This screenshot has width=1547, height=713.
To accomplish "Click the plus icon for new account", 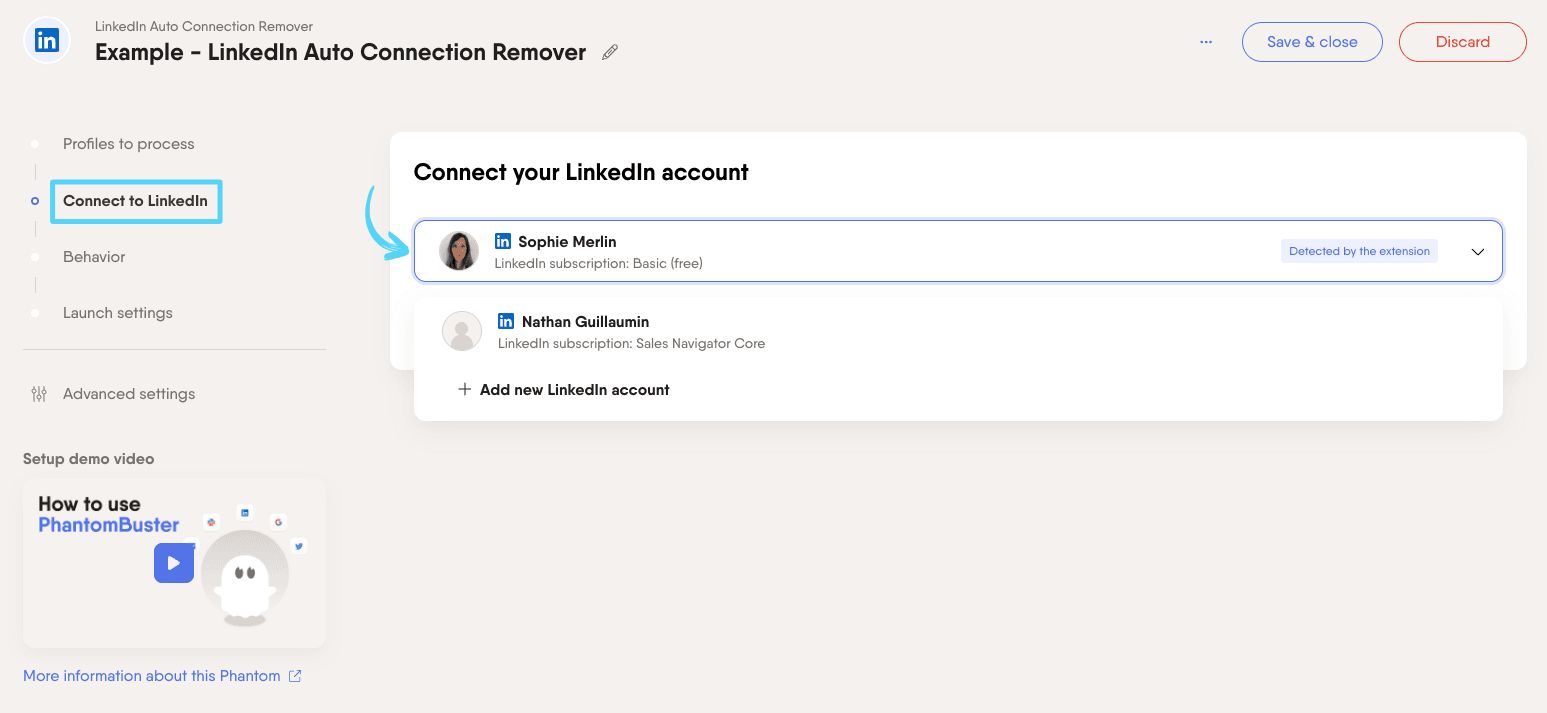I will click(464, 390).
